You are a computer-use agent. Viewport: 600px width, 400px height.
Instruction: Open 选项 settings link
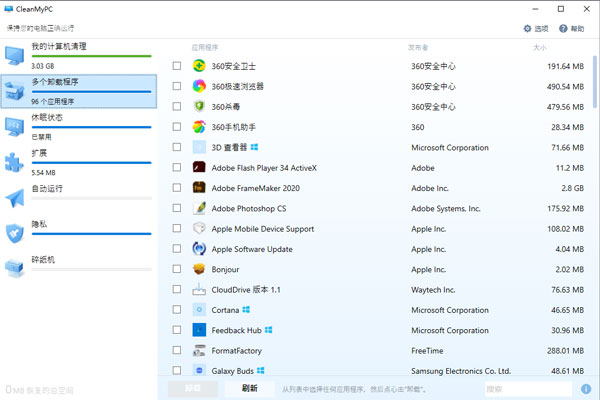click(x=536, y=28)
